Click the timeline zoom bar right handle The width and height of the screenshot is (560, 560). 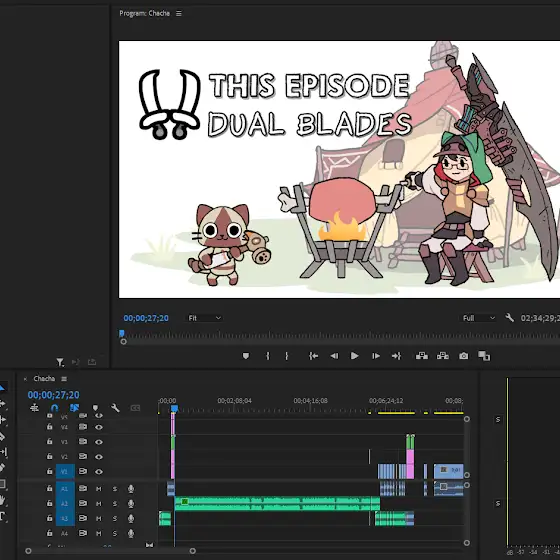[x=192, y=551]
